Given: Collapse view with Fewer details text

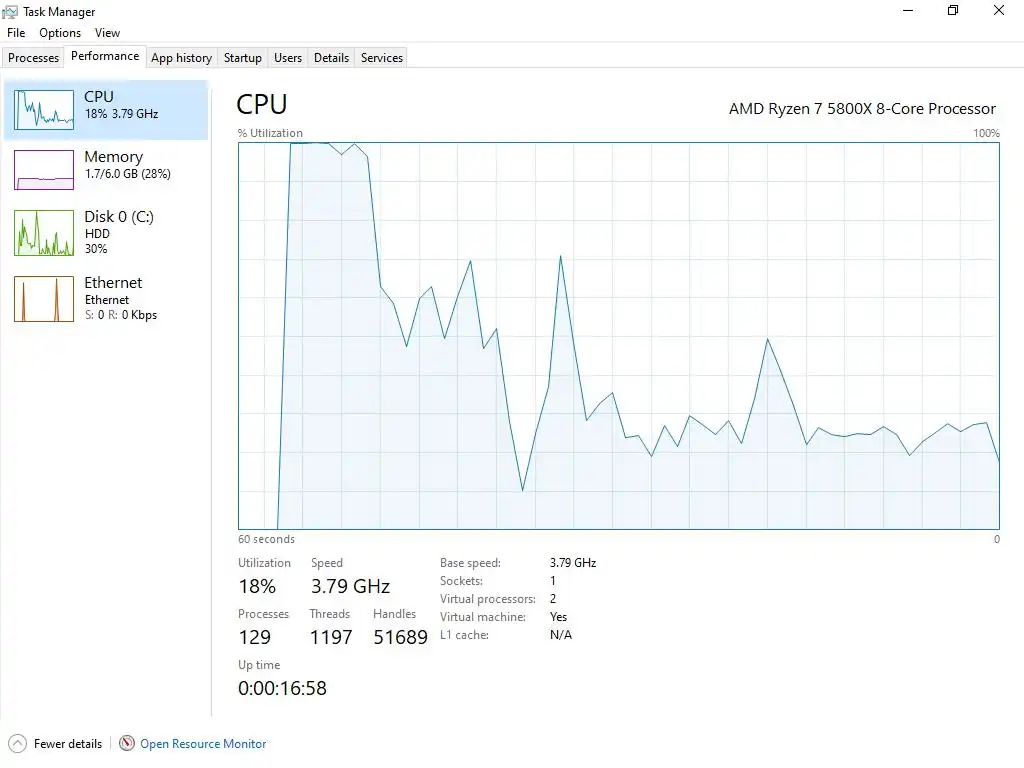Looking at the screenshot, I should [68, 744].
